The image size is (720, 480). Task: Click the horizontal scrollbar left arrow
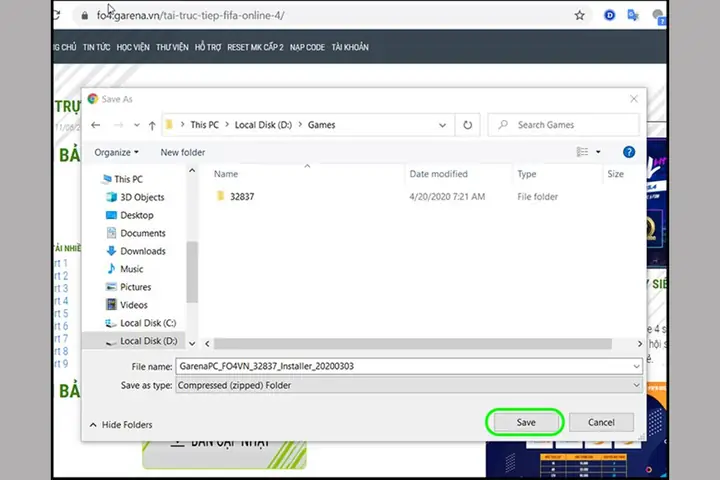coord(207,344)
